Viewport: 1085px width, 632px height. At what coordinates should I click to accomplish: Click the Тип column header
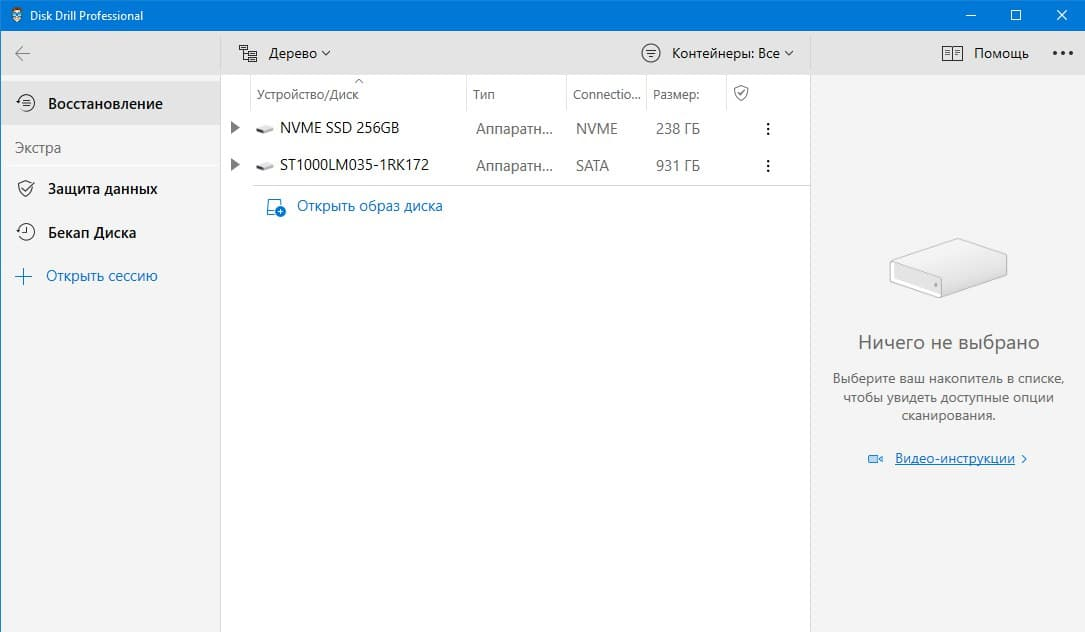click(x=484, y=95)
